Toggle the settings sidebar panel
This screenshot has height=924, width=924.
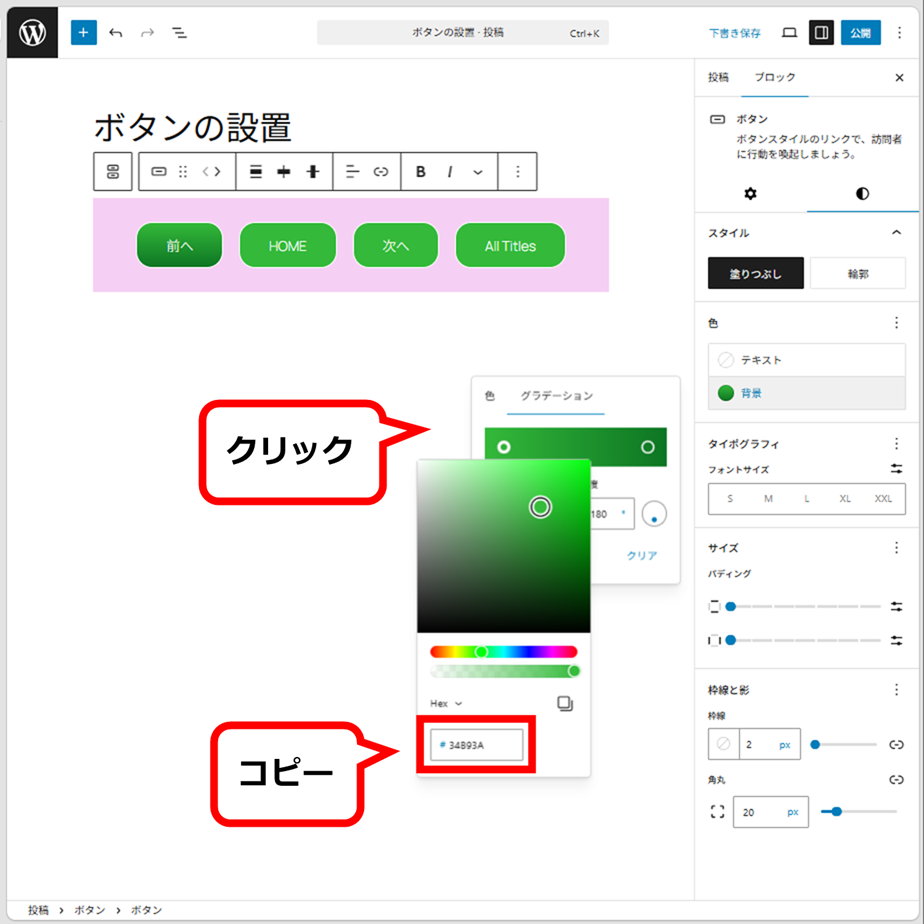pyautogui.click(x=821, y=33)
